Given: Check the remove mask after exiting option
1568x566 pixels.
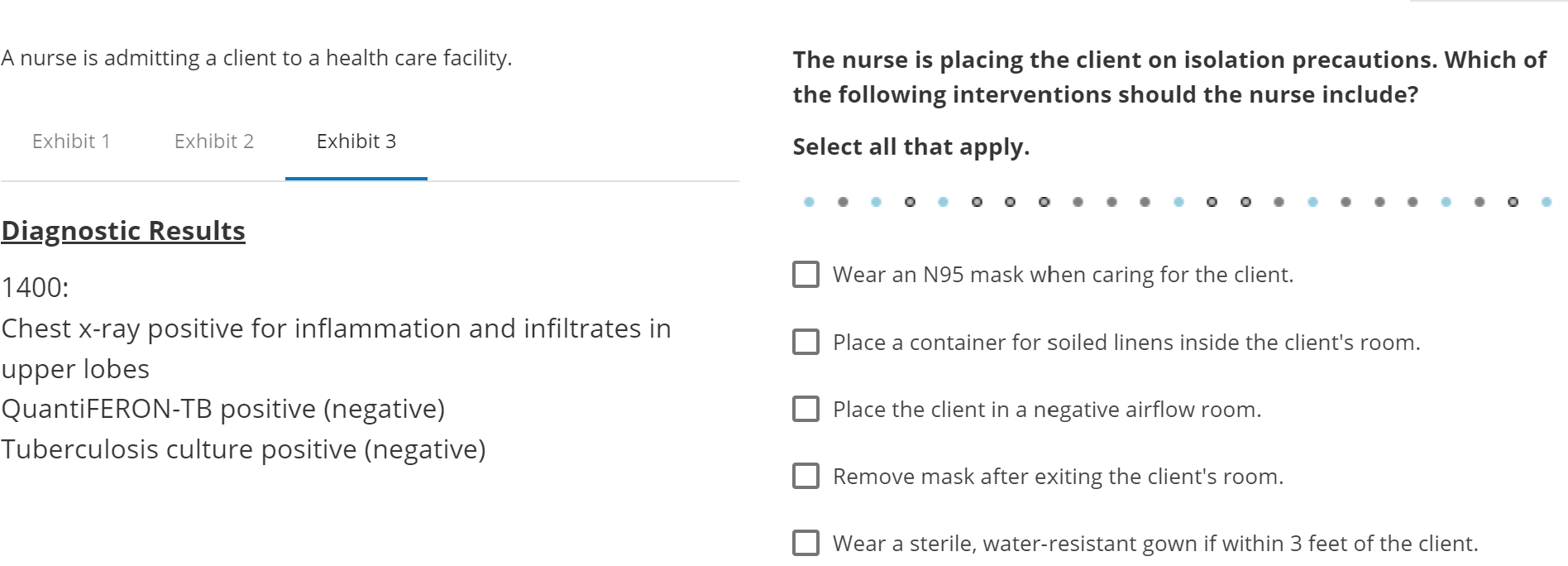Looking at the screenshot, I should pos(806,476).
